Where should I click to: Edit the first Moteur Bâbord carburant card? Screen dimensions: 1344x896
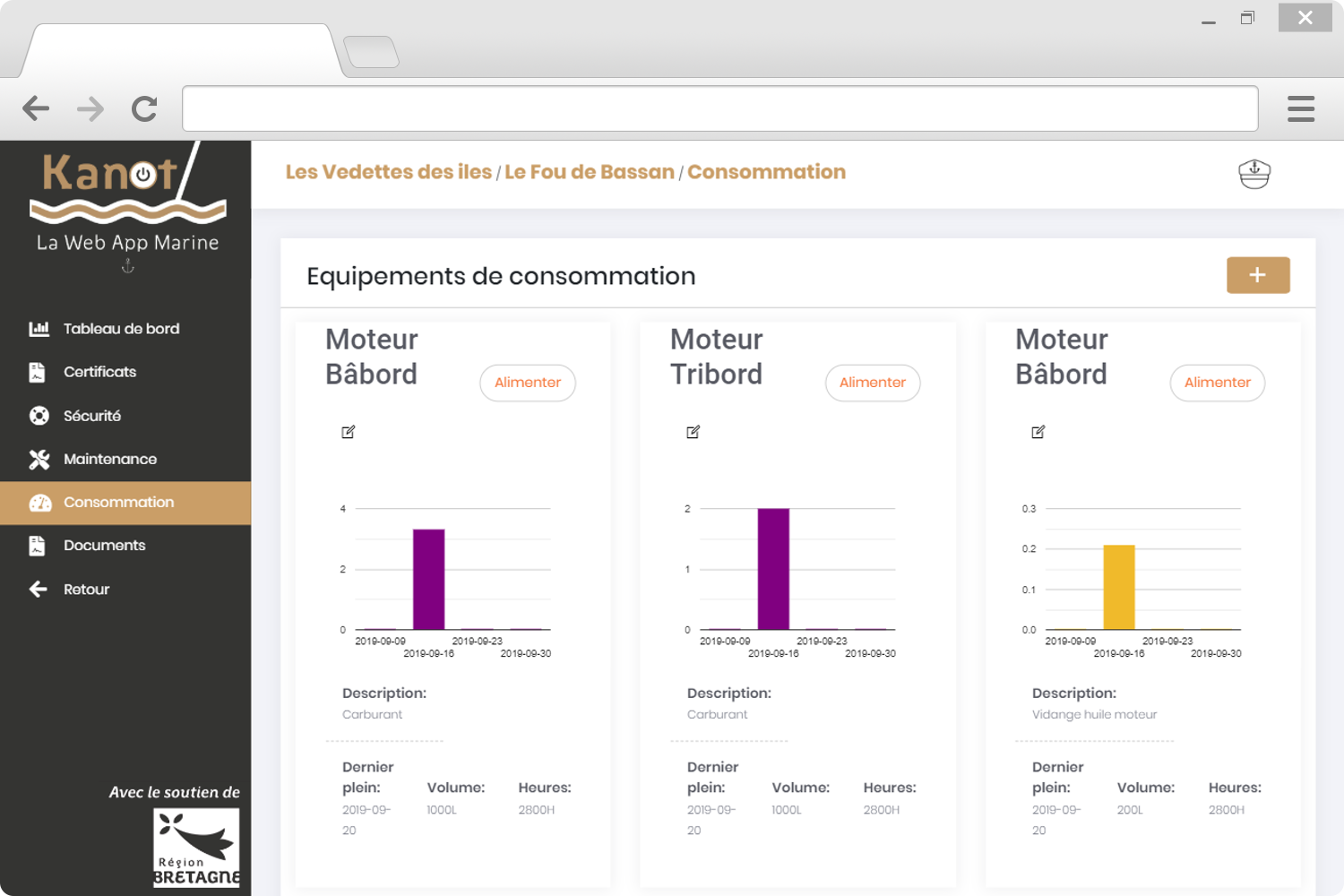pyautogui.click(x=349, y=432)
